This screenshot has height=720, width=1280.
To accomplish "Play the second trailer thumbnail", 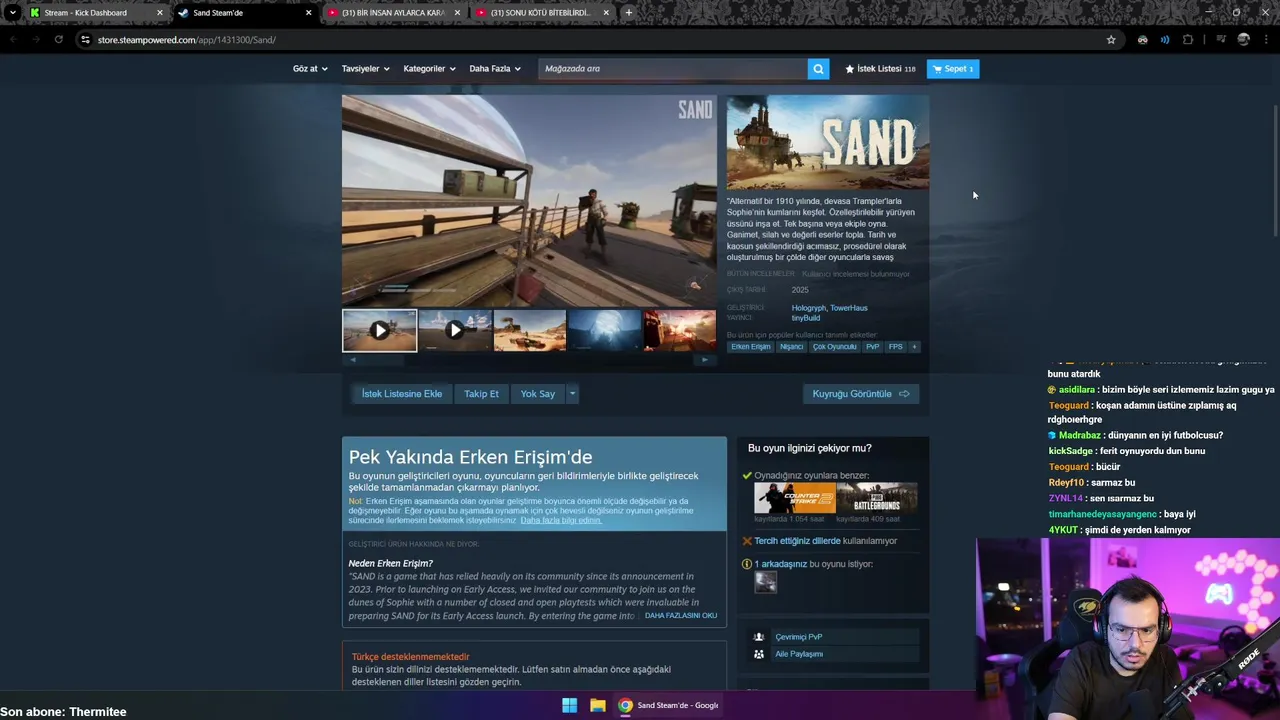I will [455, 331].
